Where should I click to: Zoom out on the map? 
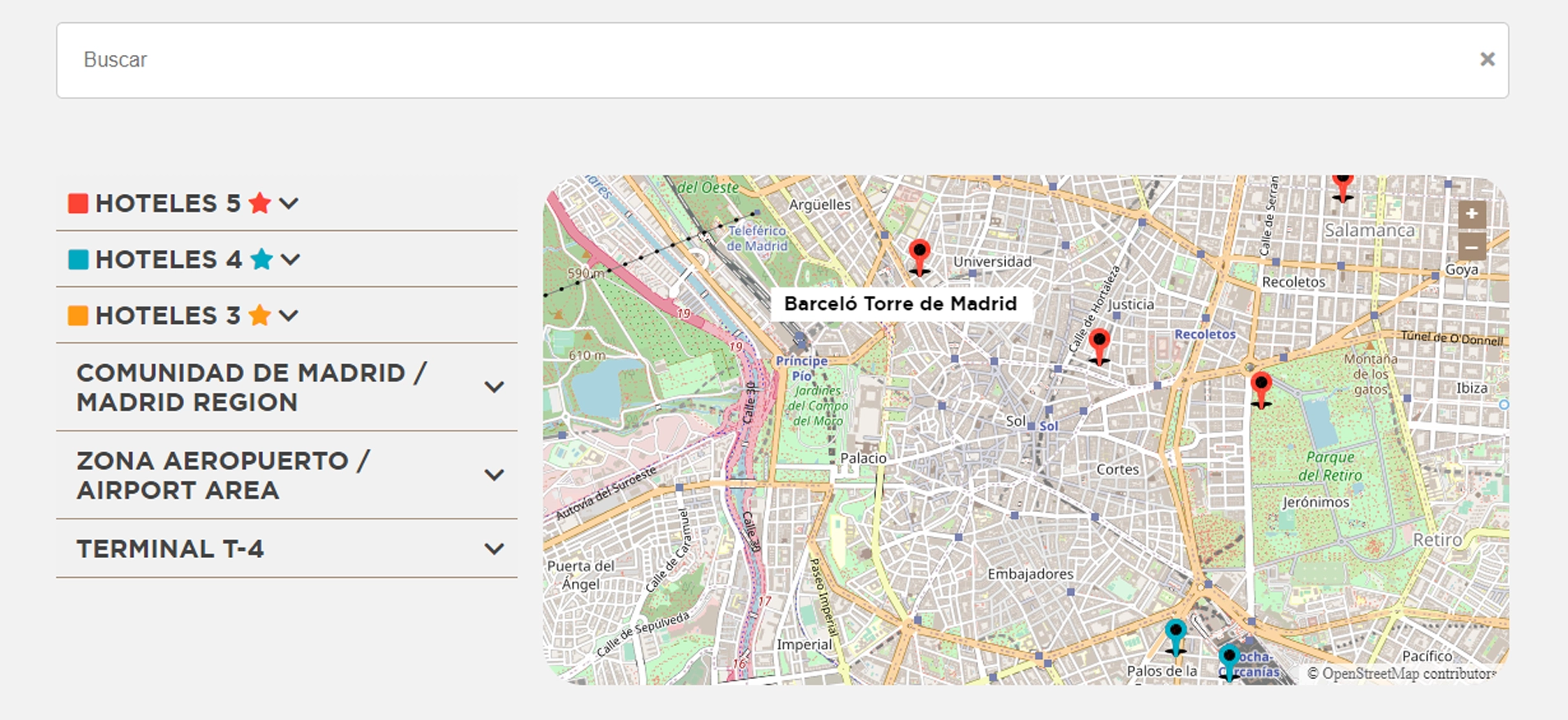pos(1472,246)
